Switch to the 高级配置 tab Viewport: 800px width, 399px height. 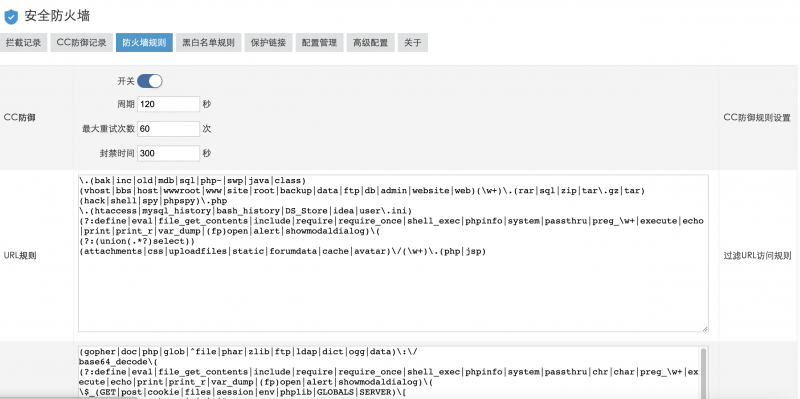pos(370,43)
